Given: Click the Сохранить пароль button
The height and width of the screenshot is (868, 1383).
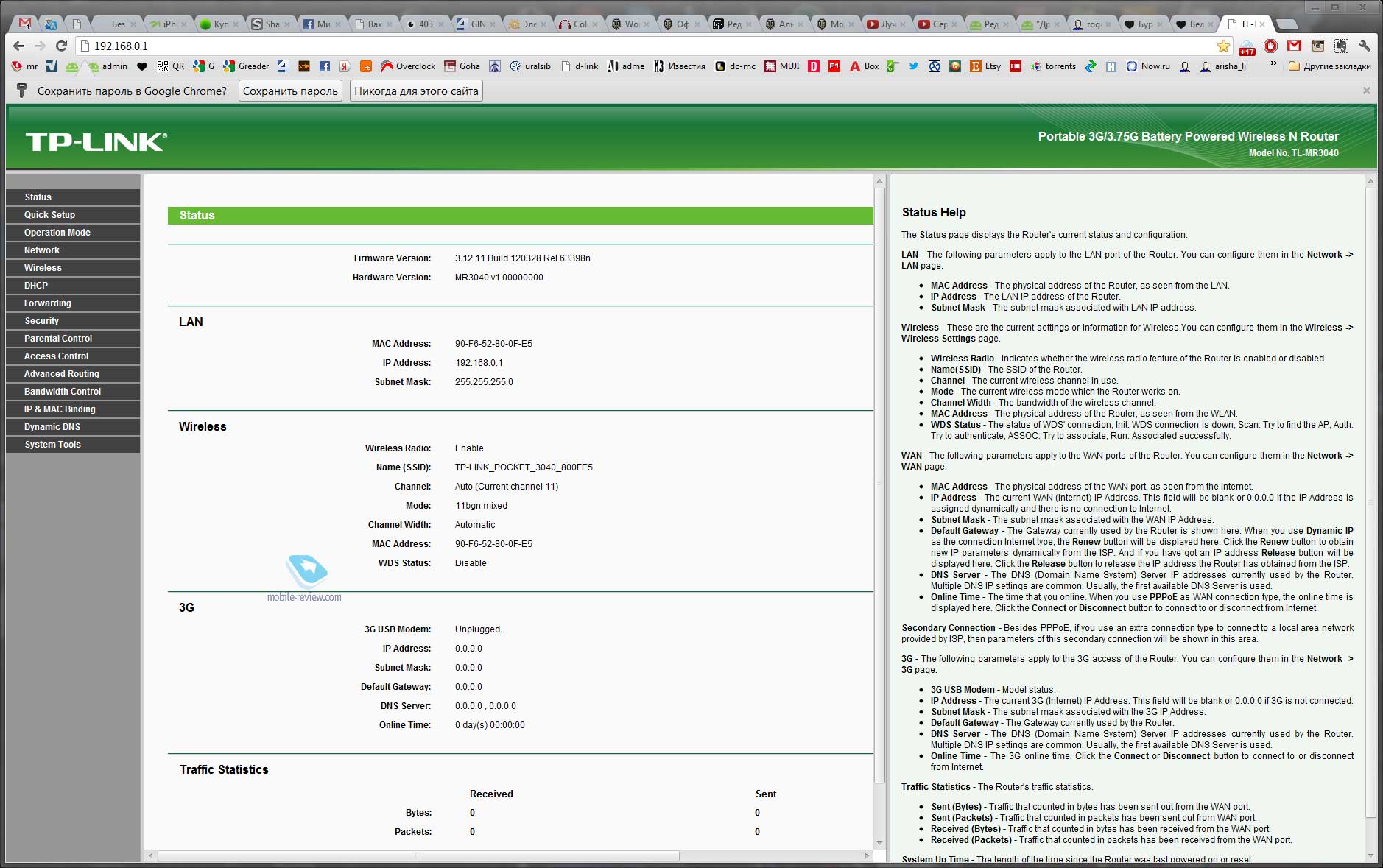Looking at the screenshot, I should click(x=290, y=91).
